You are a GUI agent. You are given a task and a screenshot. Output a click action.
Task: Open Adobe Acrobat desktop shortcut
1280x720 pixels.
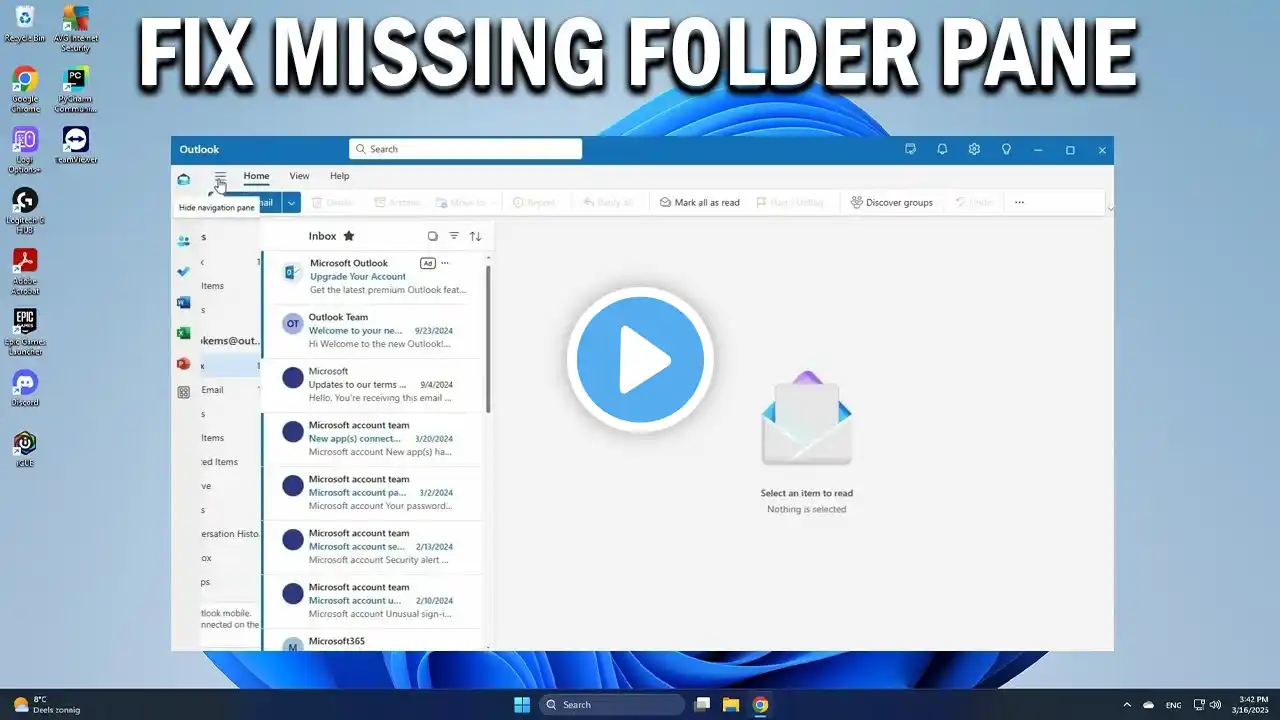point(25,271)
